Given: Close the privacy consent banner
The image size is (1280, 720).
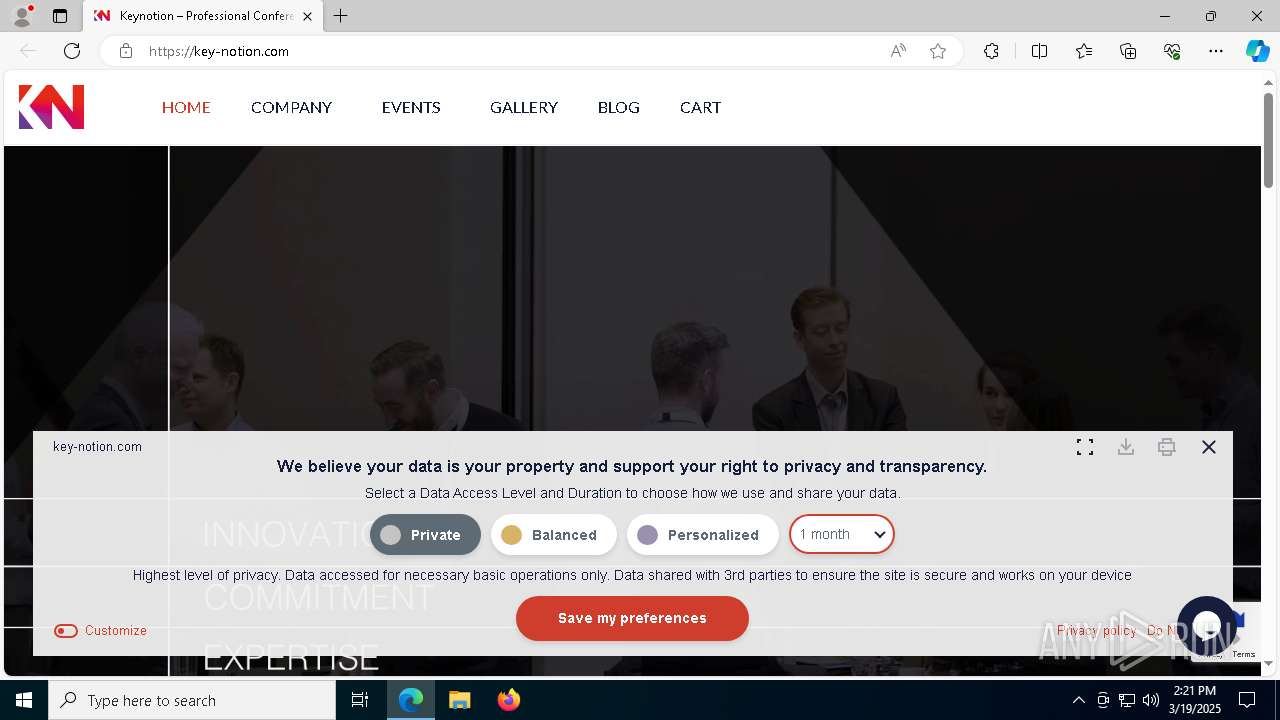Looking at the screenshot, I should click(1209, 447).
